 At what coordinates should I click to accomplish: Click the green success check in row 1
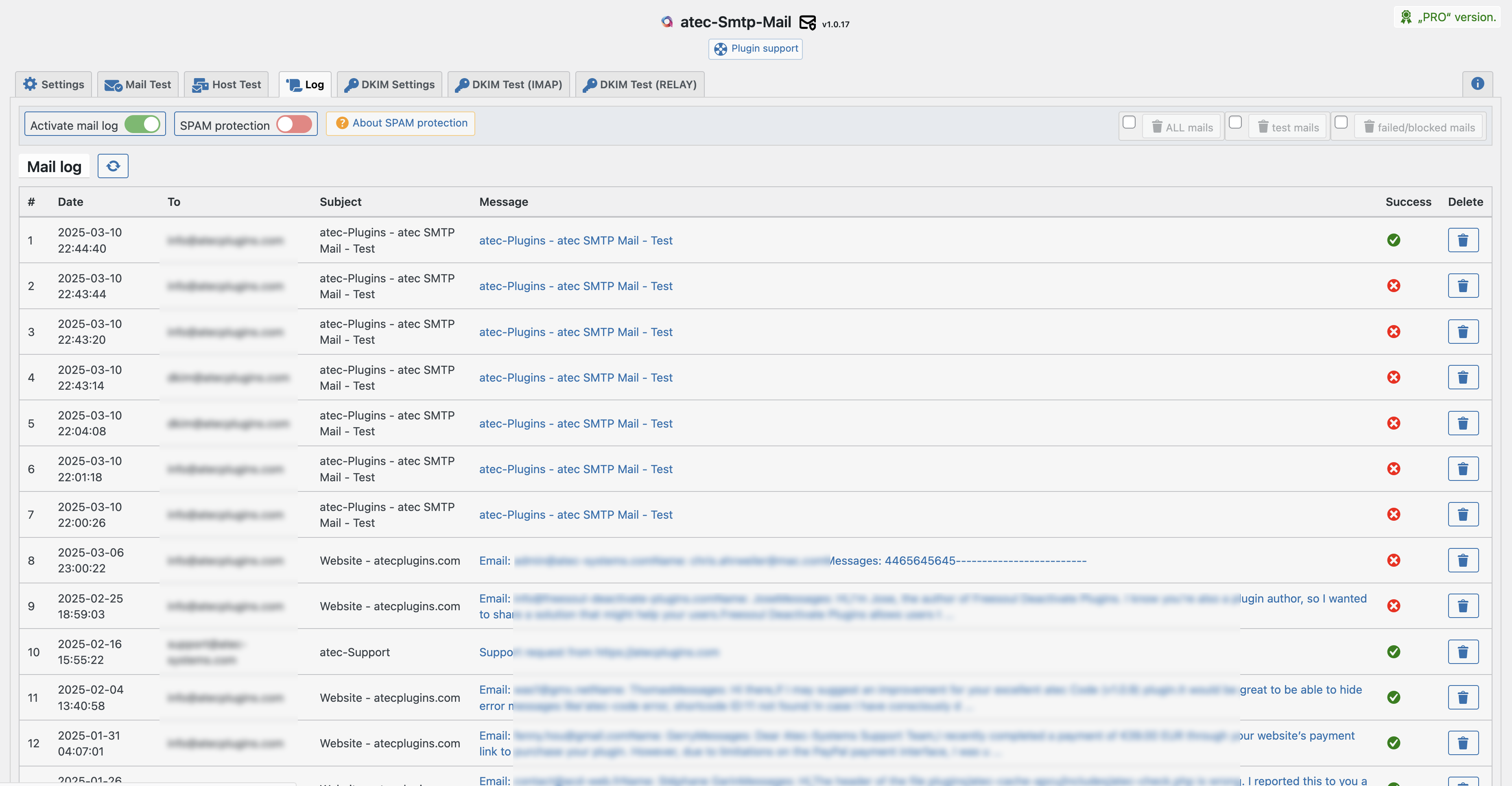[1393, 240]
